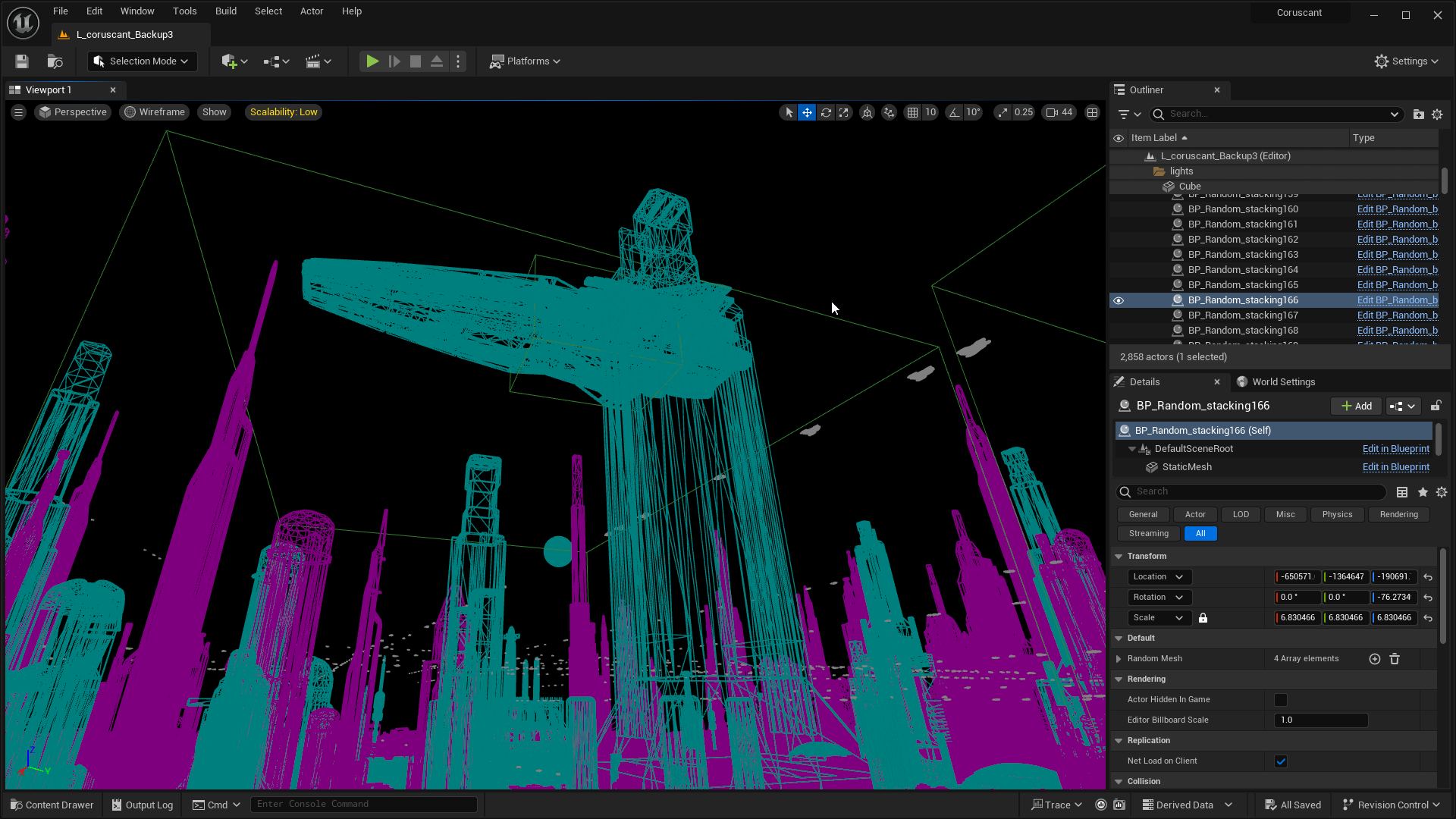This screenshot has height=819, width=1456.
Task: Reset Rotation to default arrow
Action: (1428, 598)
